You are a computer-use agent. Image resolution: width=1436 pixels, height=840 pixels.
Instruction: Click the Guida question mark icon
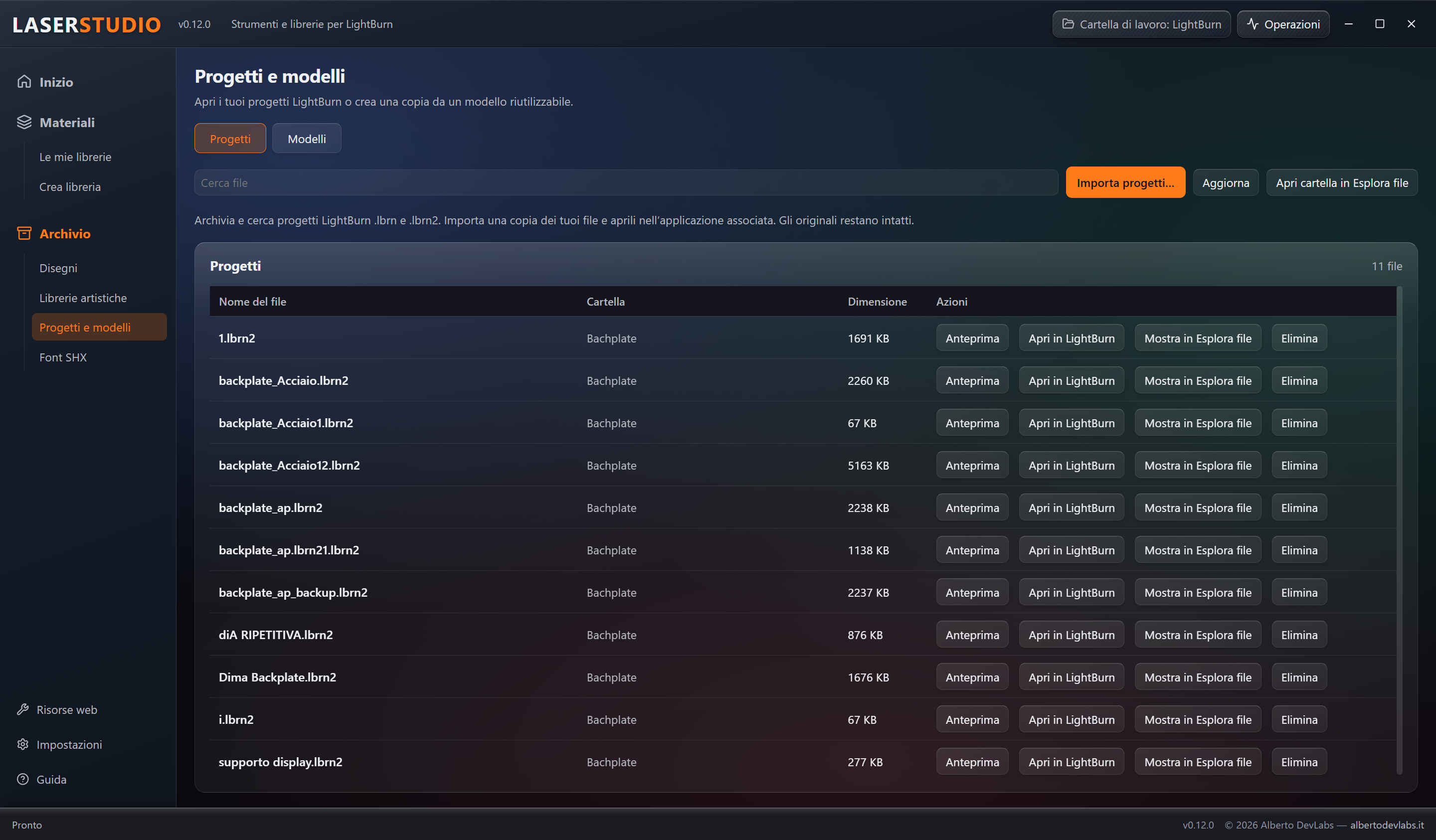(23, 779)
